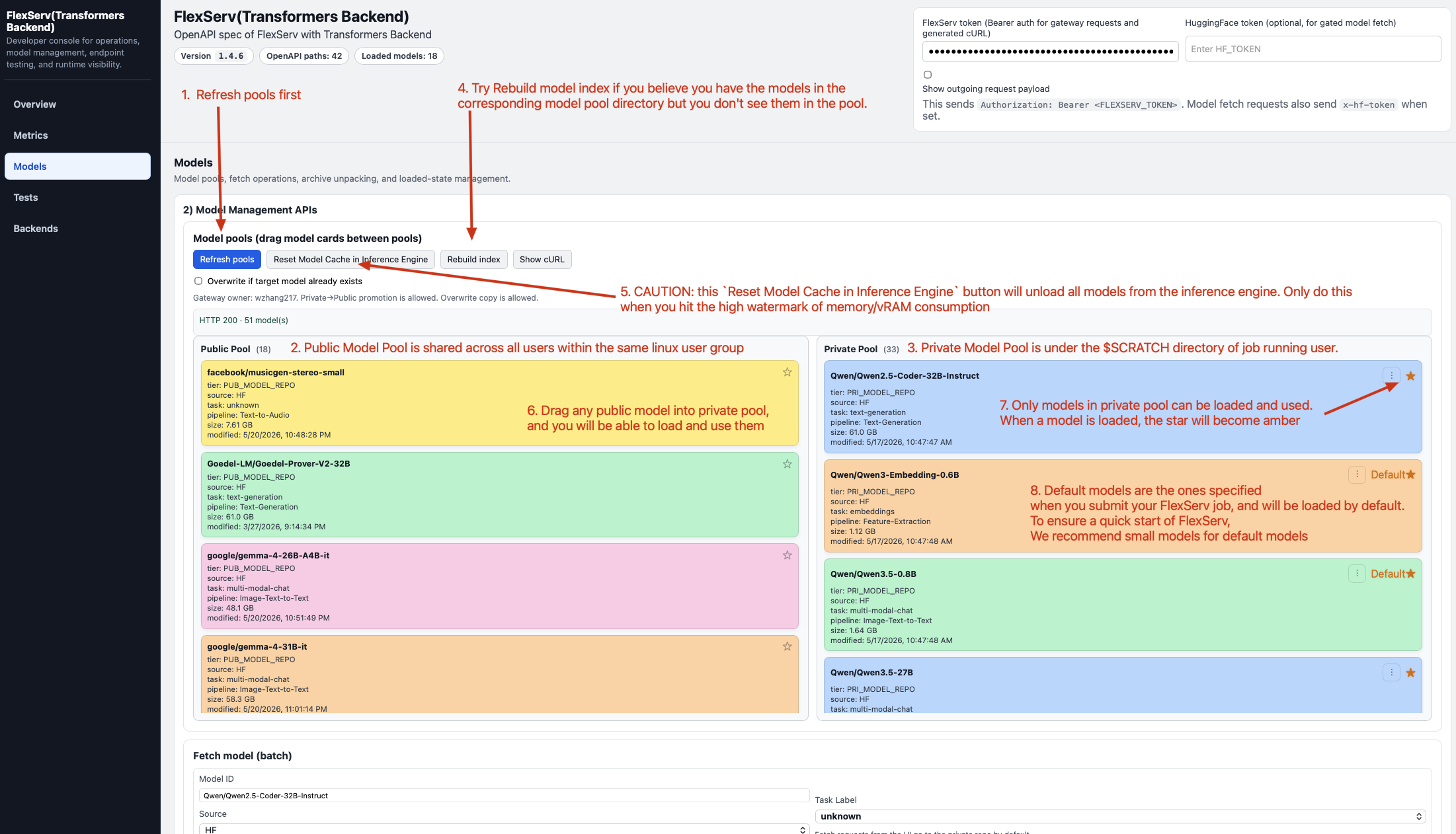Click the Loaded models: 18 badge
The image size is (1456, 834).
pos(399,56)
